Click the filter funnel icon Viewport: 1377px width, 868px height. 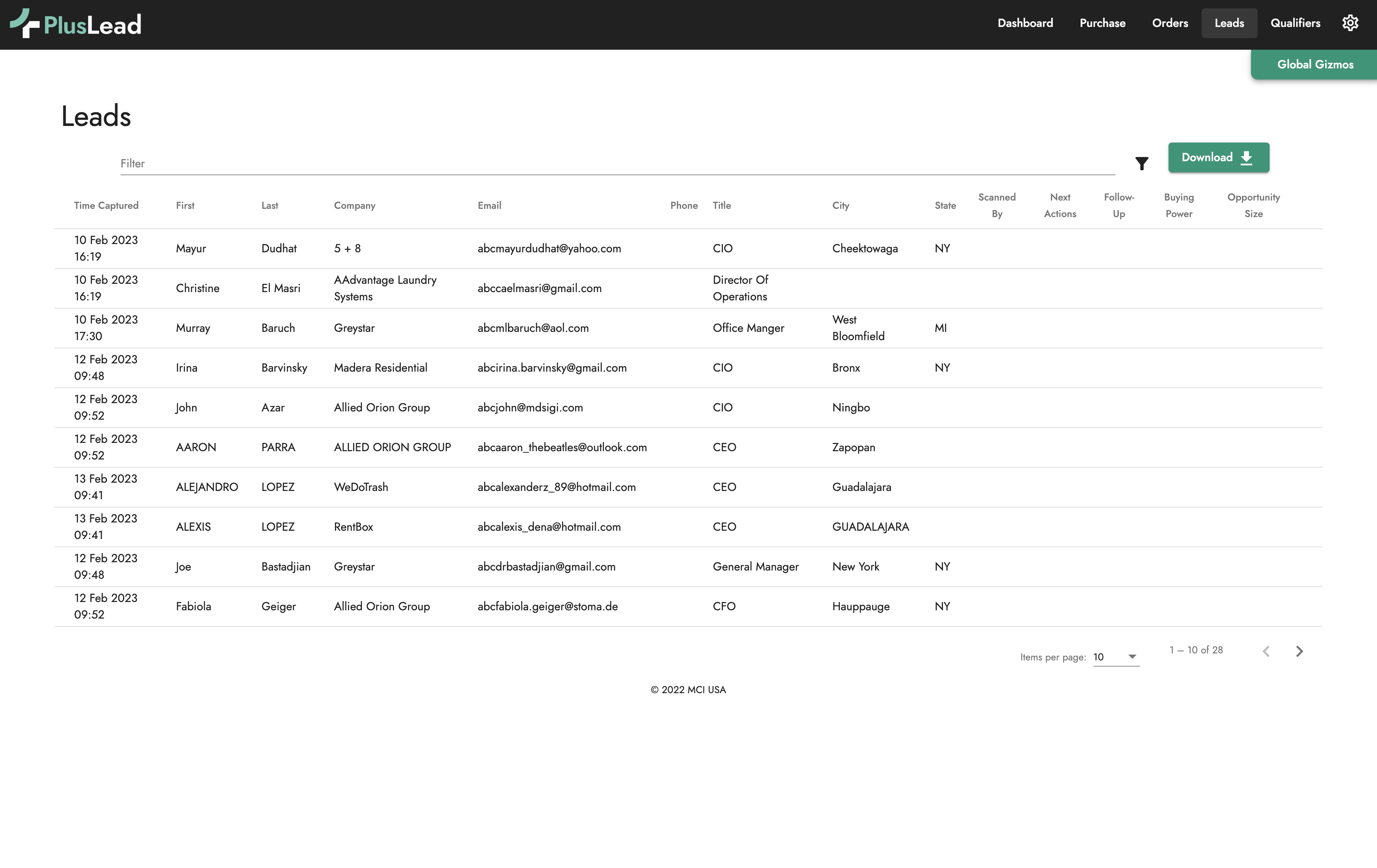[x=1142, y=163]
